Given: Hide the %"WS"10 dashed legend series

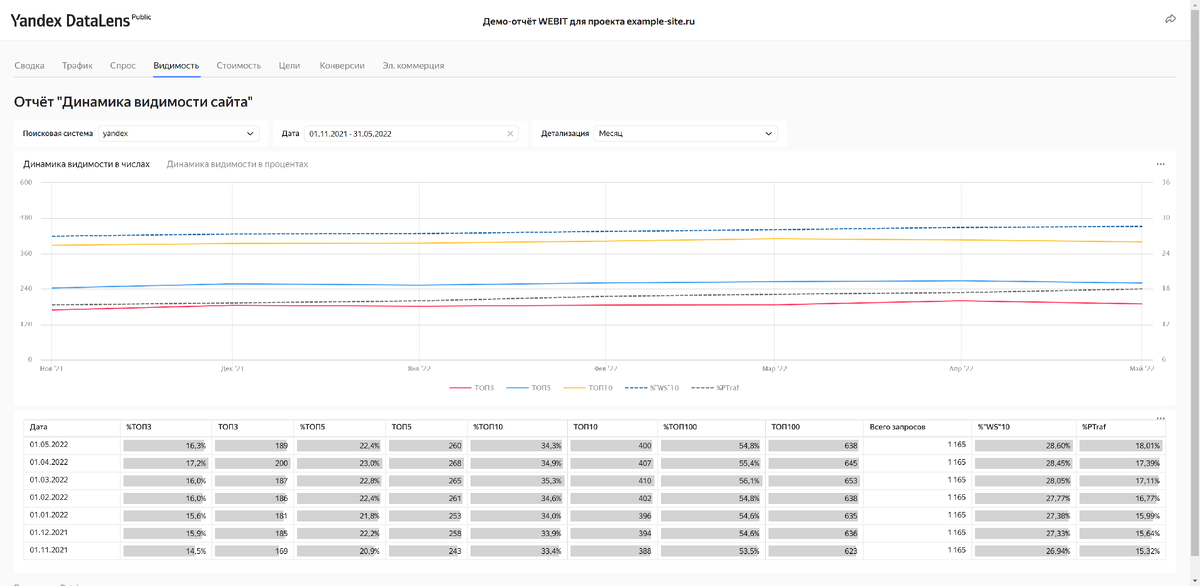Looking at the screenshot, I should tap(652, 387).
